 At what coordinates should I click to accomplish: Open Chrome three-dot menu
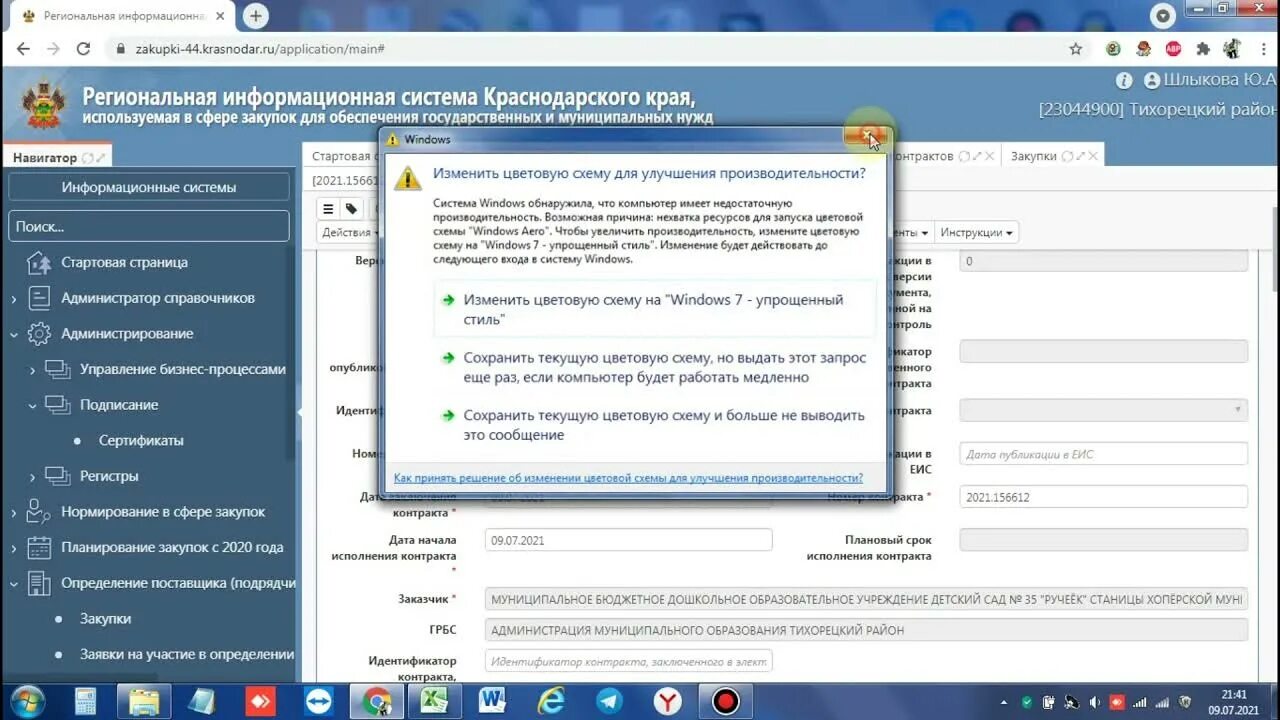click(1264, 48)
